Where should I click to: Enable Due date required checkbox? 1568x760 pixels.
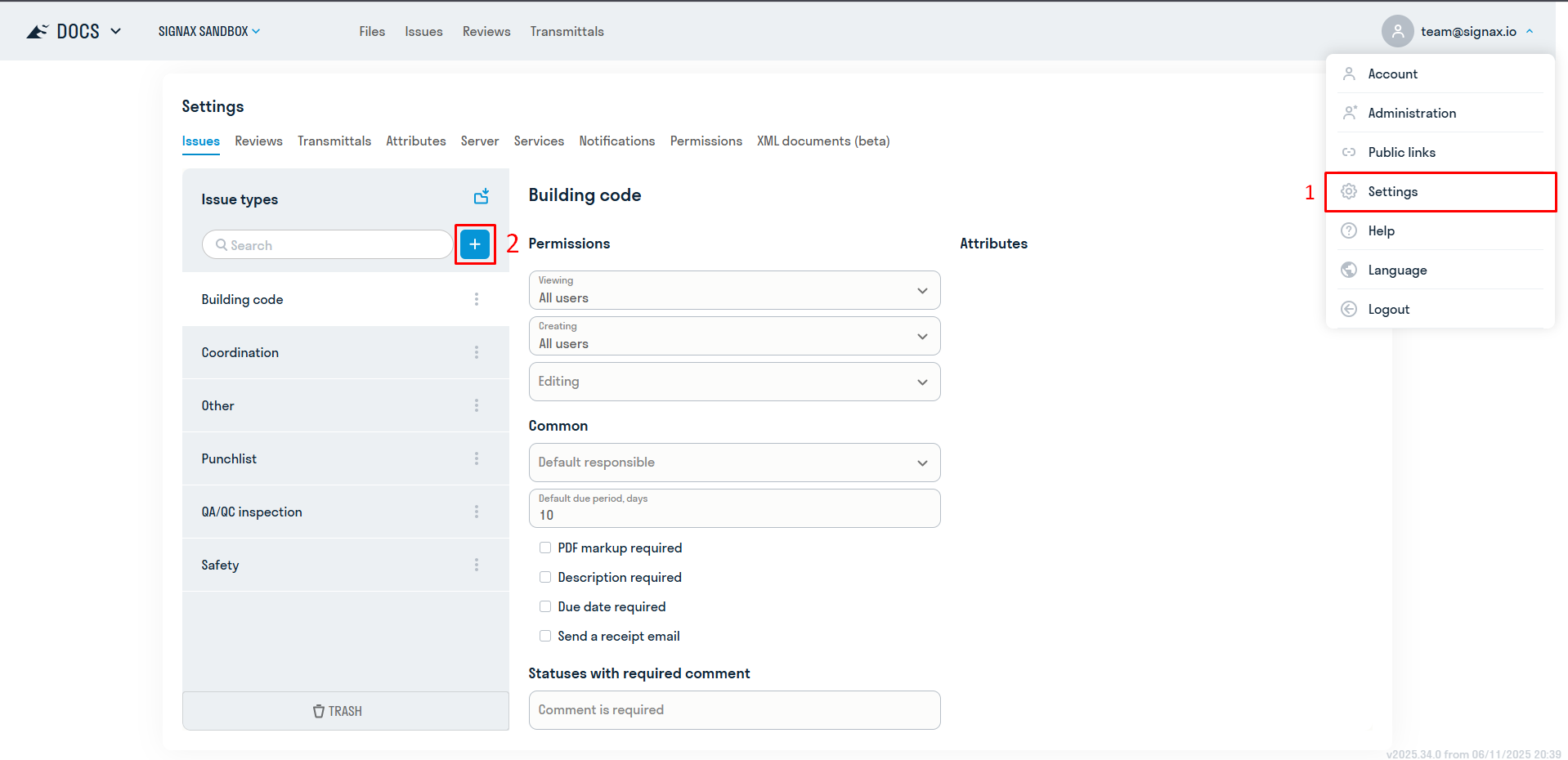click(x=545, y=606)
